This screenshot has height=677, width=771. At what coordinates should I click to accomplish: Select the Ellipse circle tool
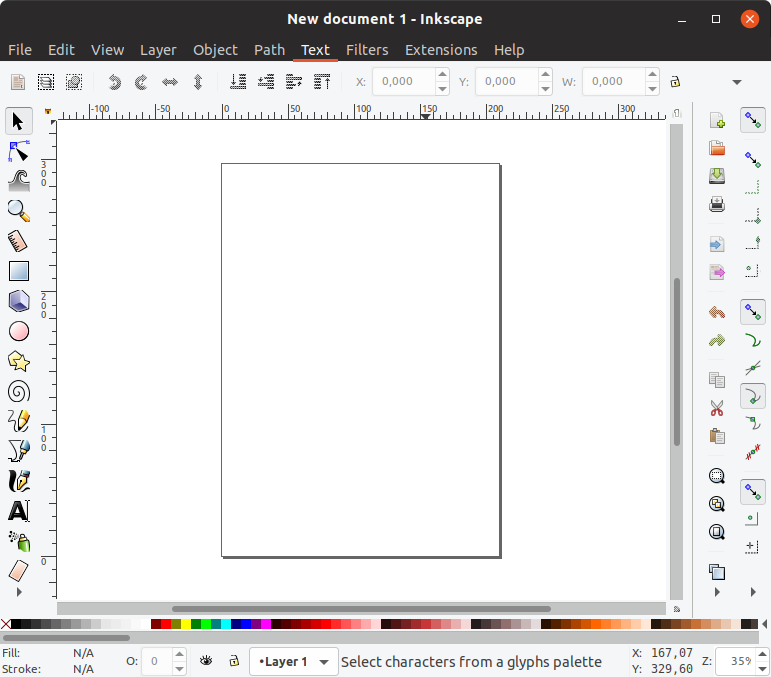pyautogui.click(x=19, y=331)
